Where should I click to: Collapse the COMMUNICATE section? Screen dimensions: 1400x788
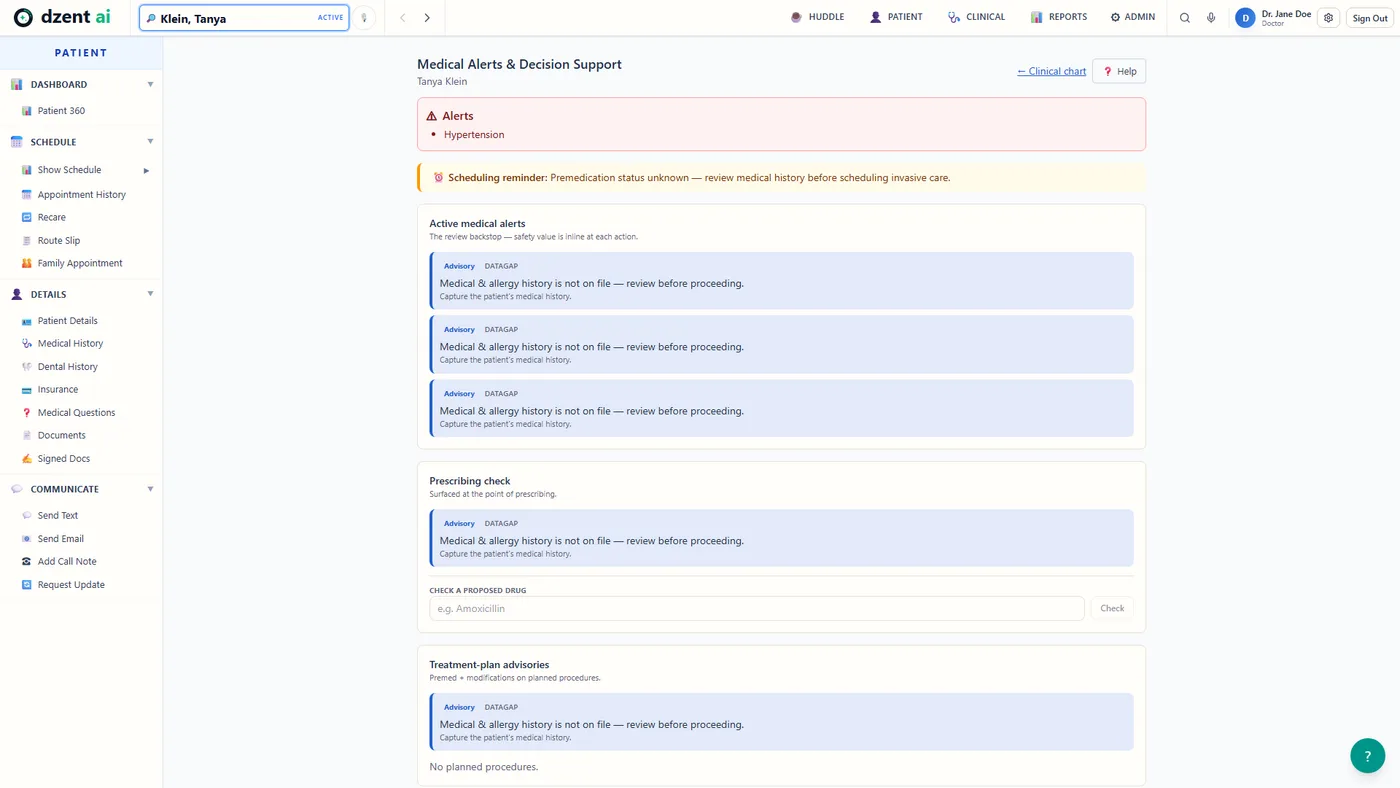point(150,489)
